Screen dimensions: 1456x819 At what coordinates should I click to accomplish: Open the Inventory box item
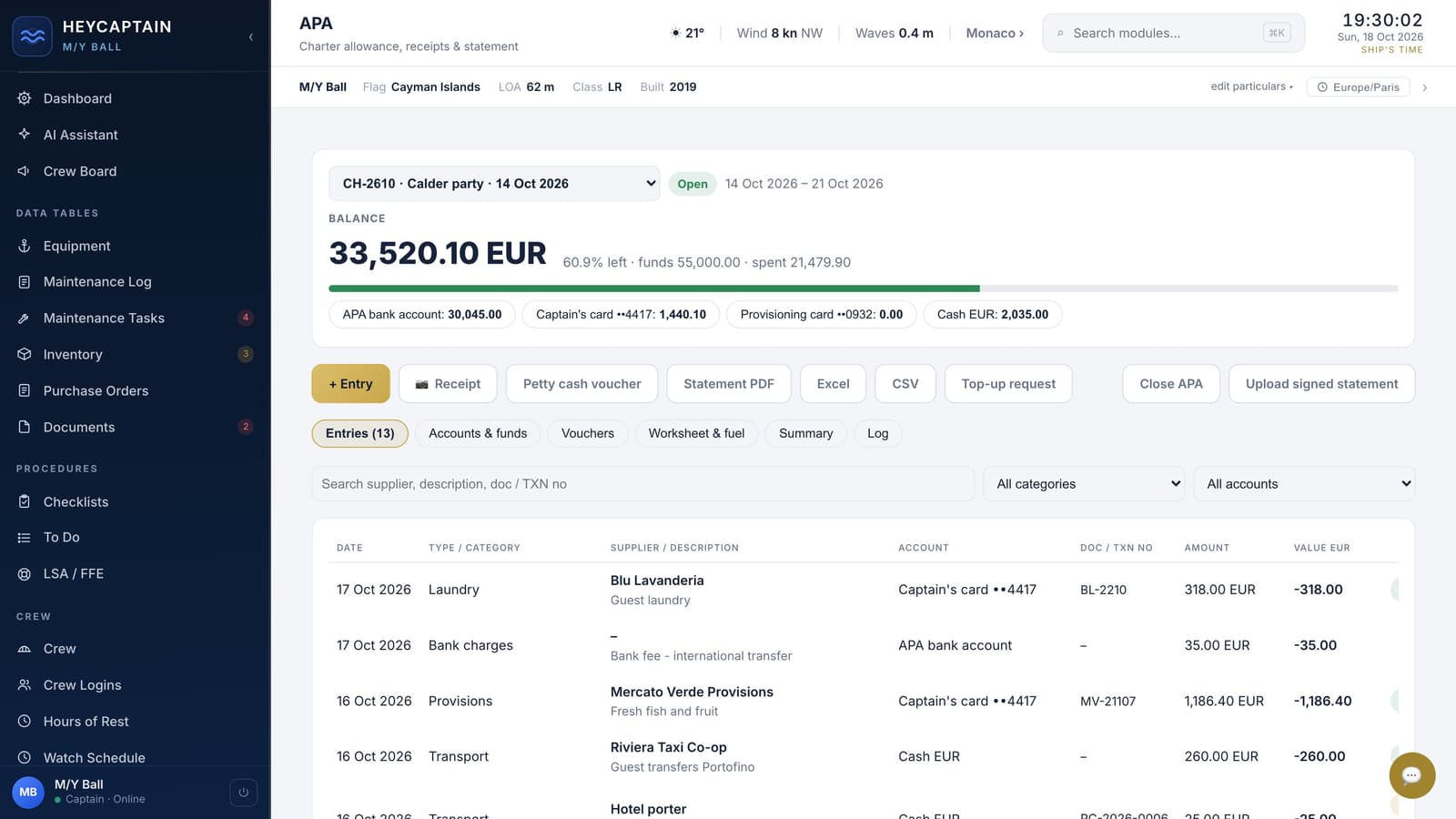pyautogui.click(x=135, y=354)
